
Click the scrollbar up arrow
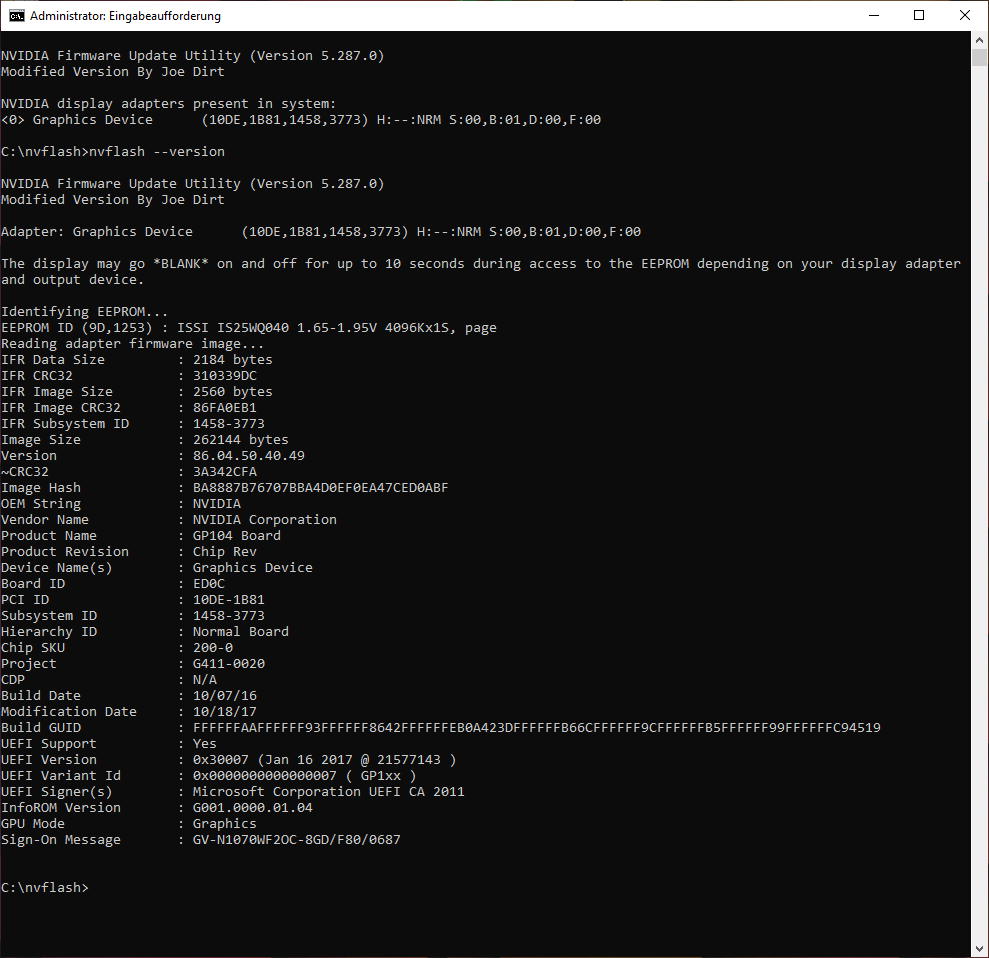tap(979, 40)
